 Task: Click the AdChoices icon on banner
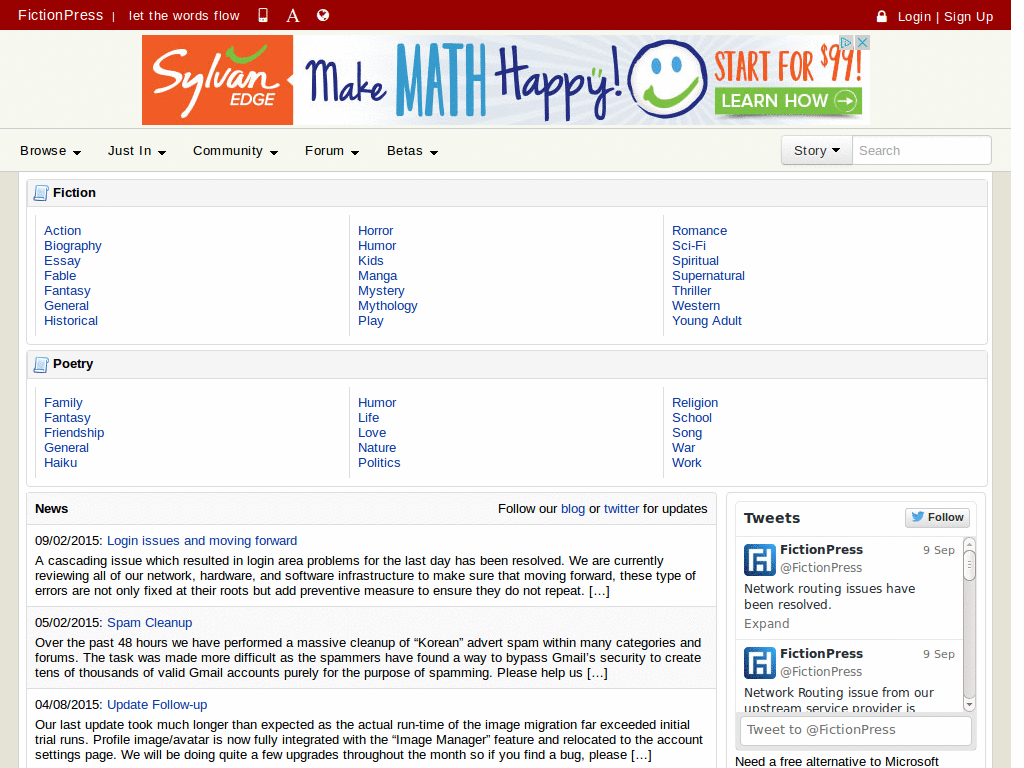point(846,42)
